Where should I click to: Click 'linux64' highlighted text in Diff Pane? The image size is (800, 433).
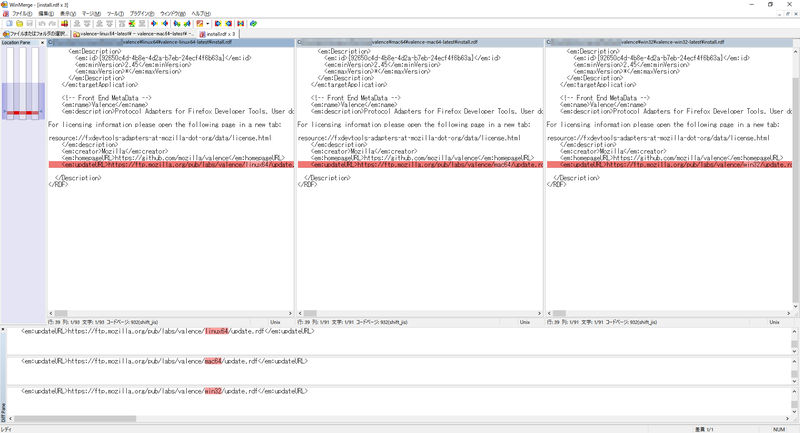point(217,332)
